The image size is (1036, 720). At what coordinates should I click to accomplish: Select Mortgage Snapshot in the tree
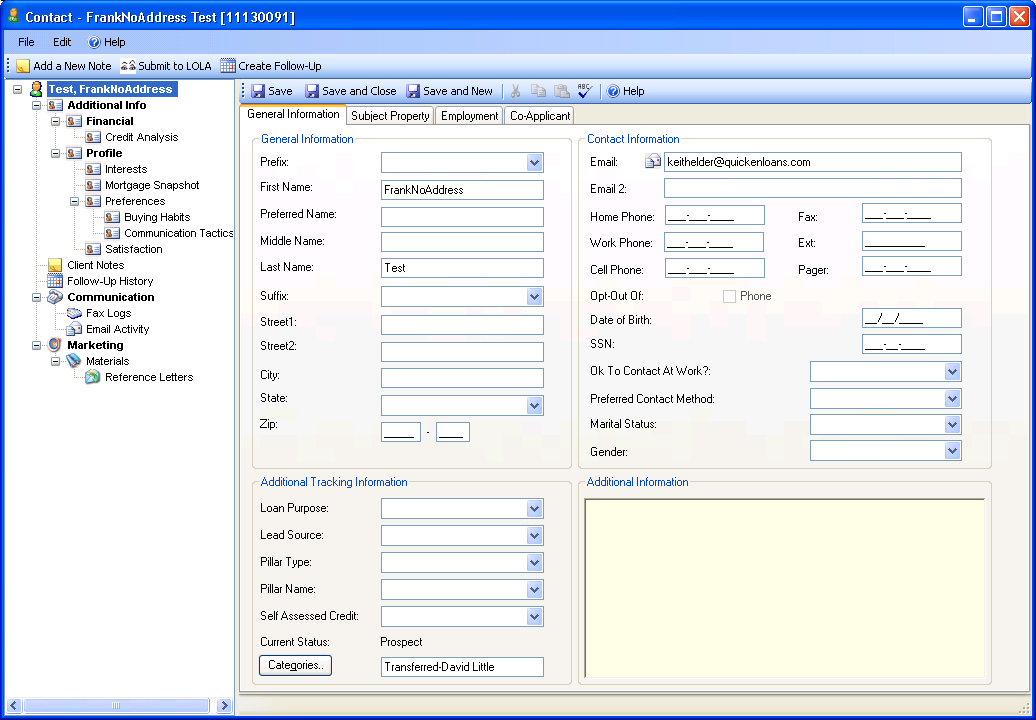coord(152,185)
